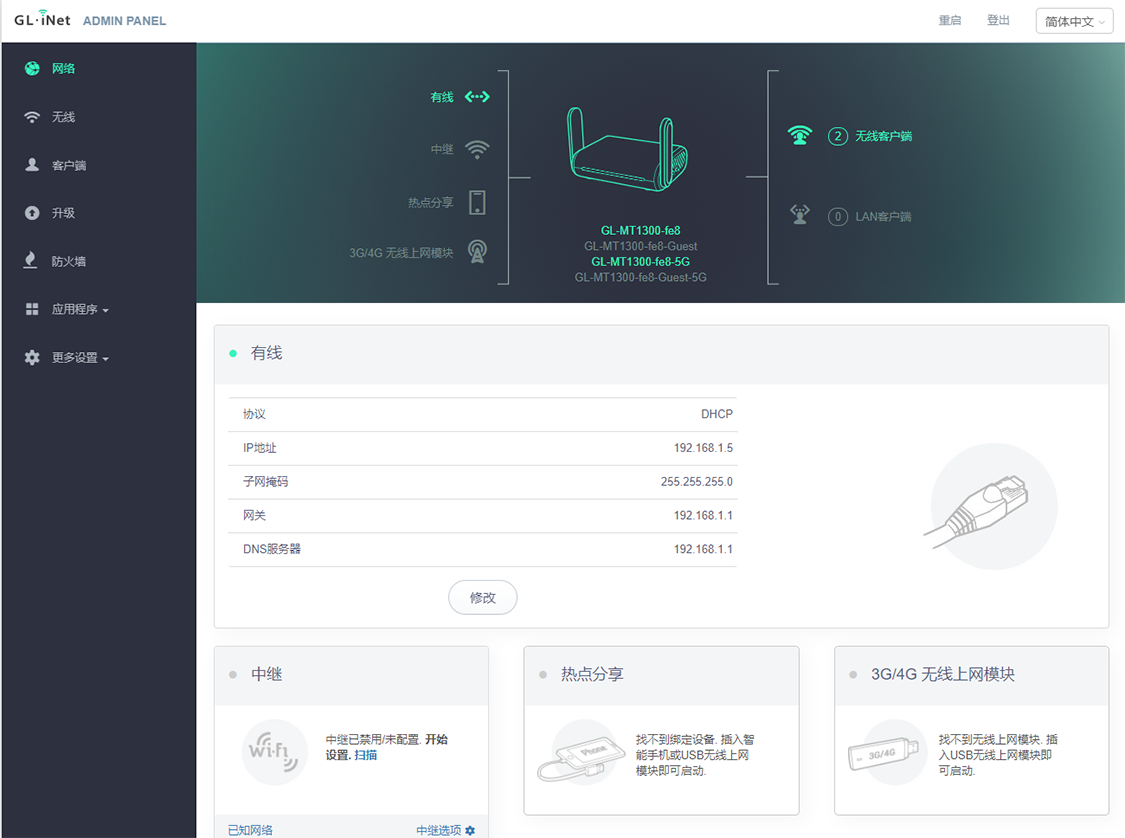Expand the 更多设置 menu arrow
Screen dimensions: 1125x838
tap(107, 357)
